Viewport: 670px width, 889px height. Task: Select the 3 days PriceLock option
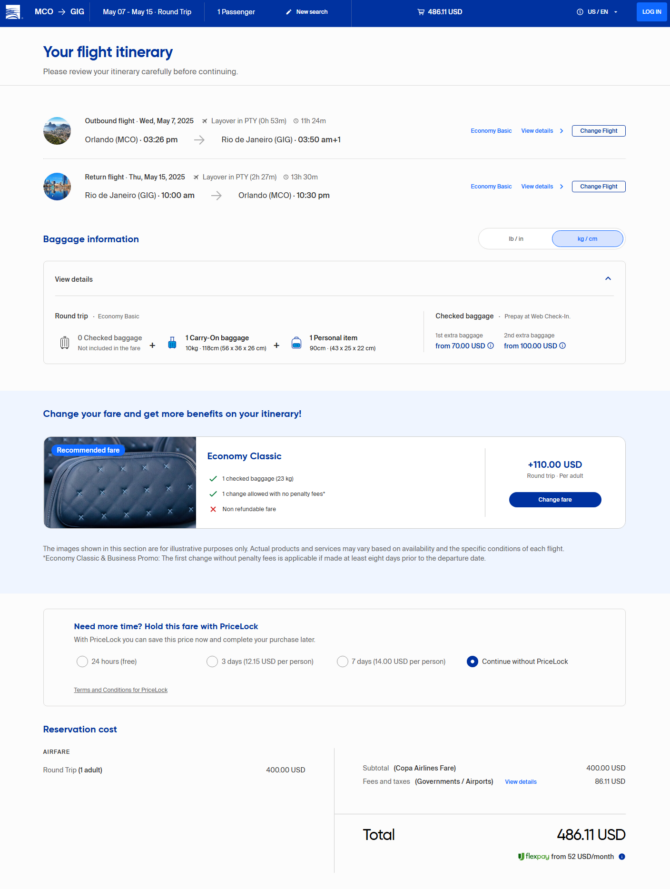point(212,662)
